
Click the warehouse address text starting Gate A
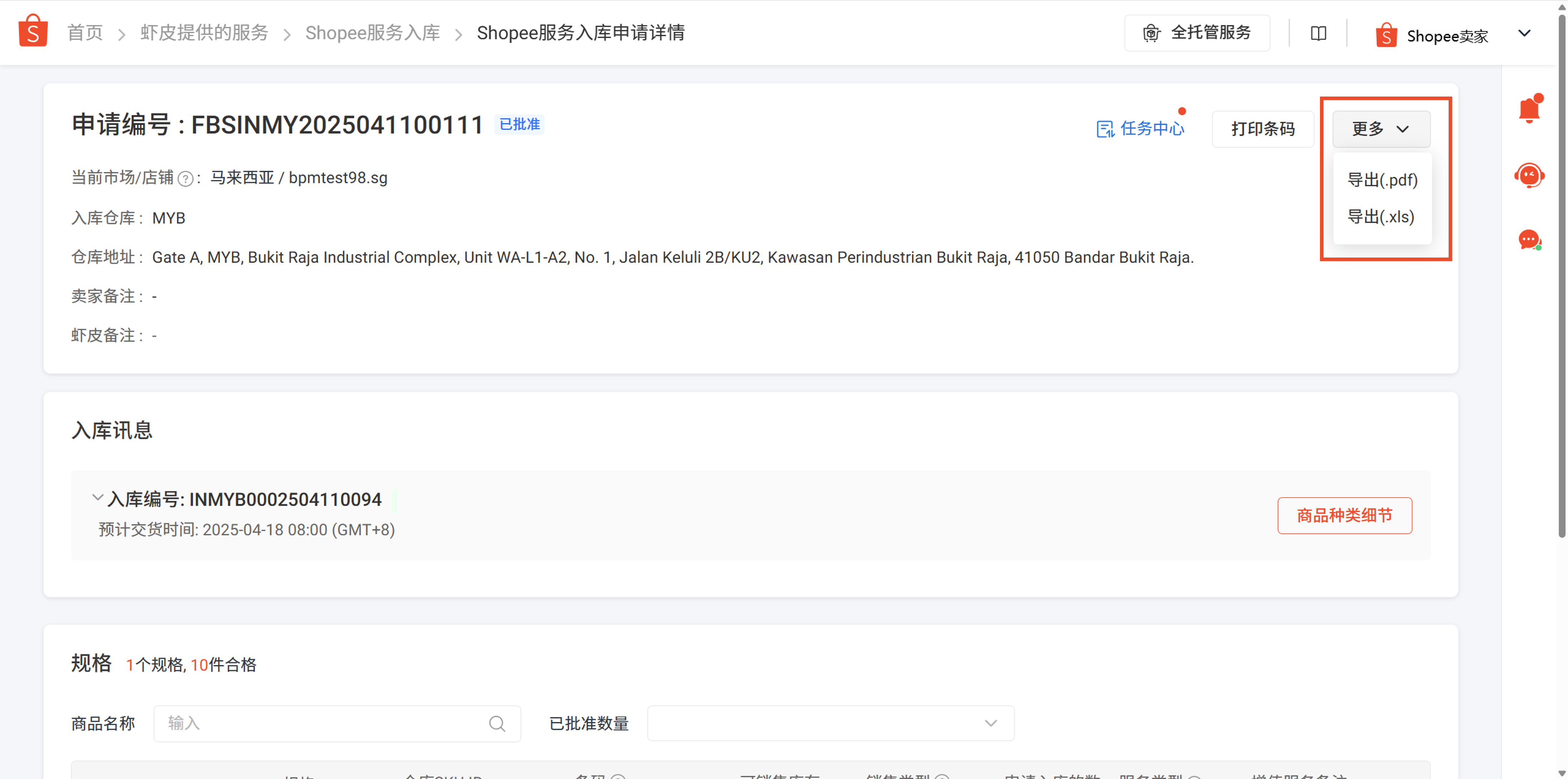pyautogui.click(x=672, y=258)
